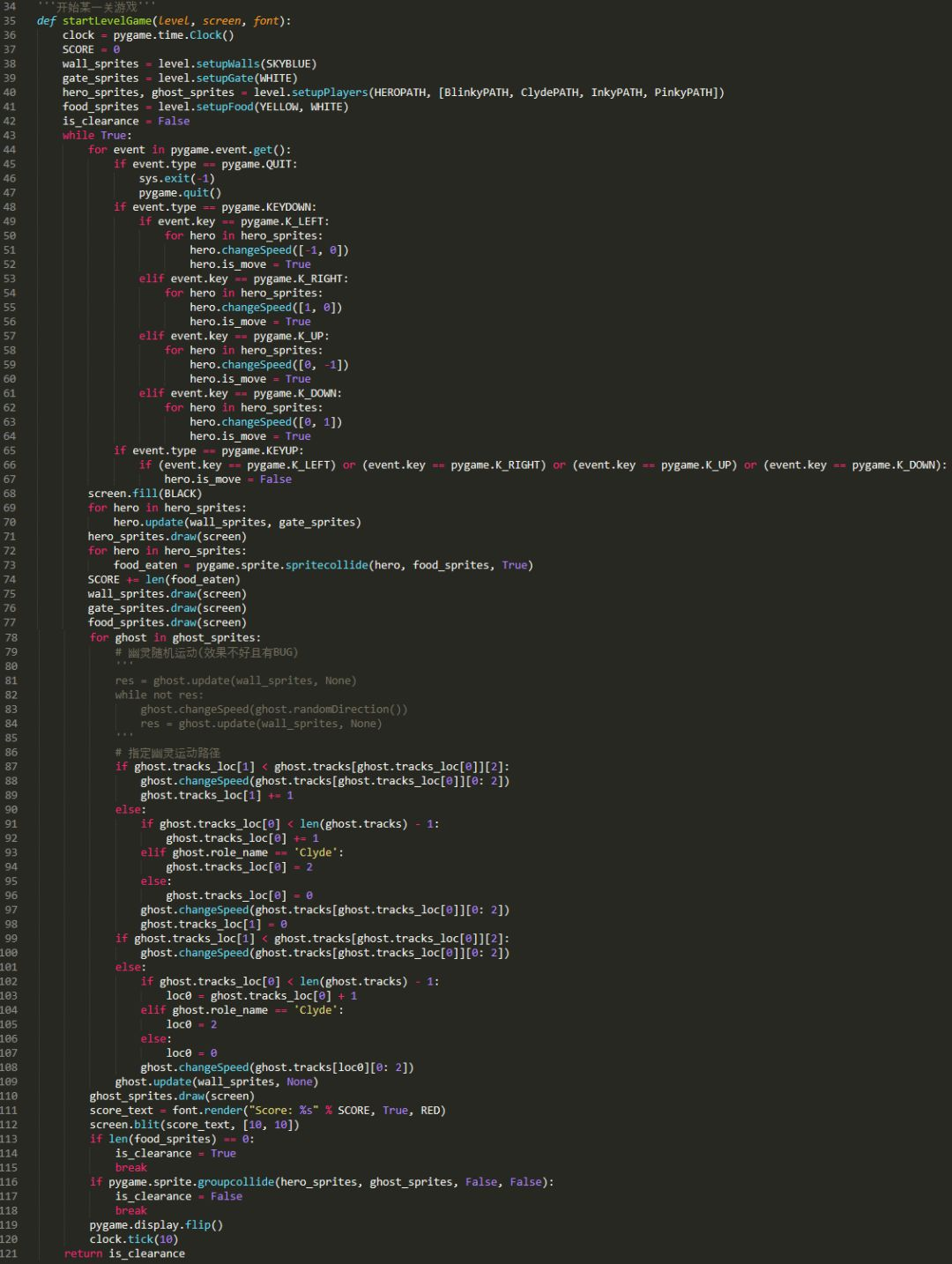Screen dimensions: 952x1264
Task: Click commented 'while not res:' line
Action: coord(159,695)
